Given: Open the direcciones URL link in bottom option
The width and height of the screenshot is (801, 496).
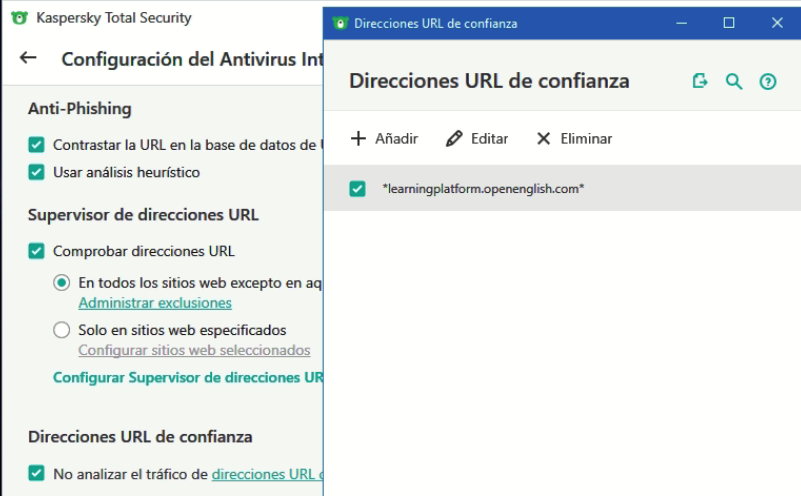Looking at the screenshot, I should click(x=267, y=474).
